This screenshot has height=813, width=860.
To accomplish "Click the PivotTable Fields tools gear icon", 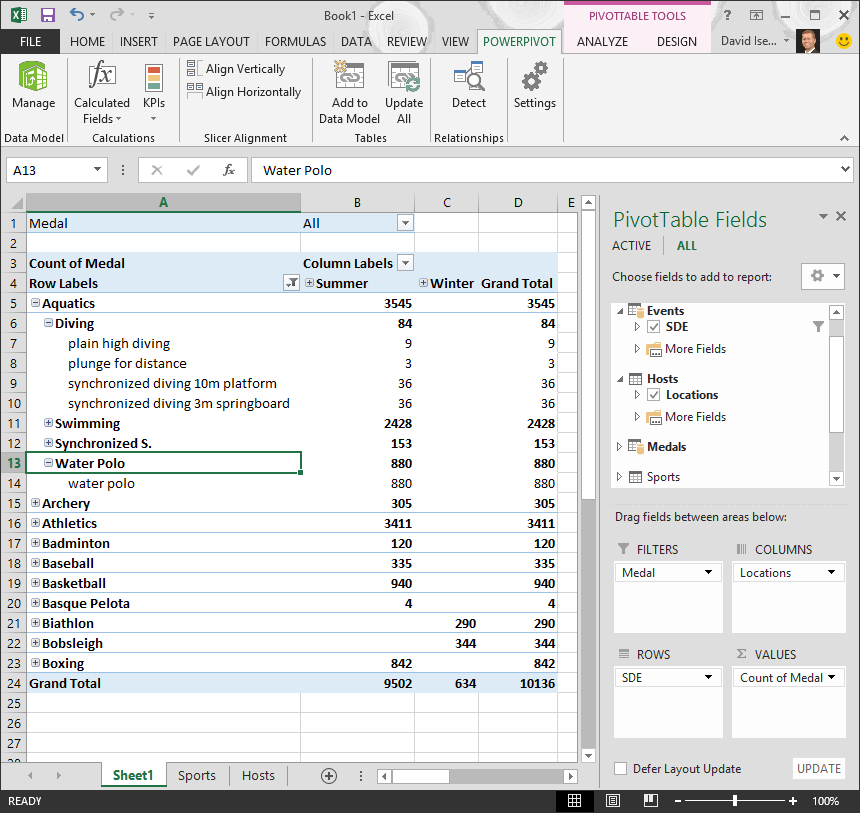I will pos(815,276).
